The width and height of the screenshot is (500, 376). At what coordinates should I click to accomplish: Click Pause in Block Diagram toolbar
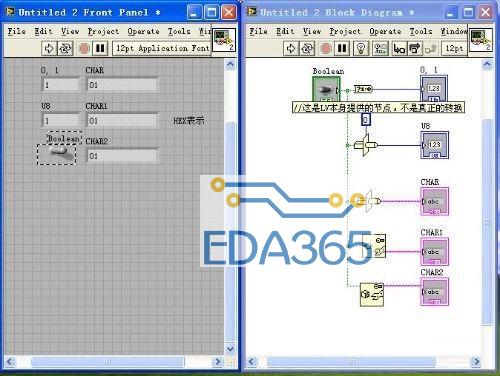pos(342,49)
